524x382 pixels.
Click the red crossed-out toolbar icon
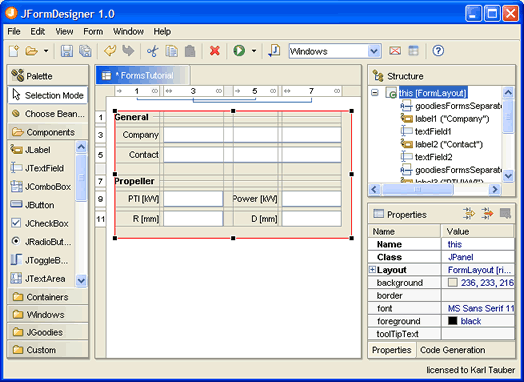pos(395,51)
